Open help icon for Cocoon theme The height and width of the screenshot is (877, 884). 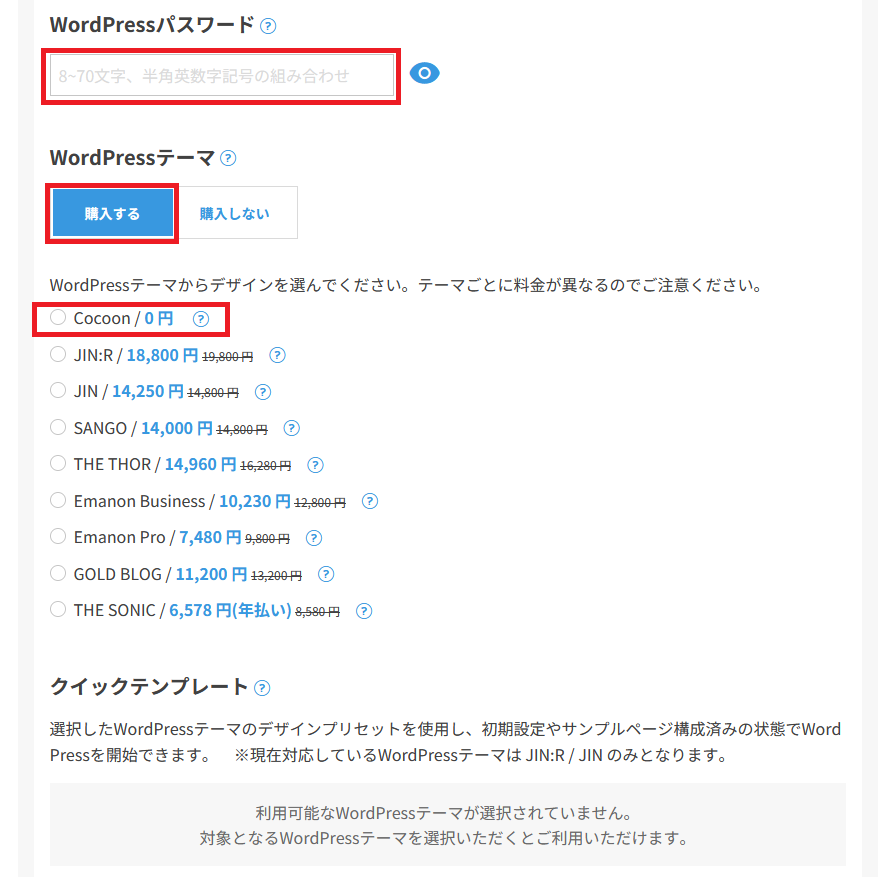point(201,320)
